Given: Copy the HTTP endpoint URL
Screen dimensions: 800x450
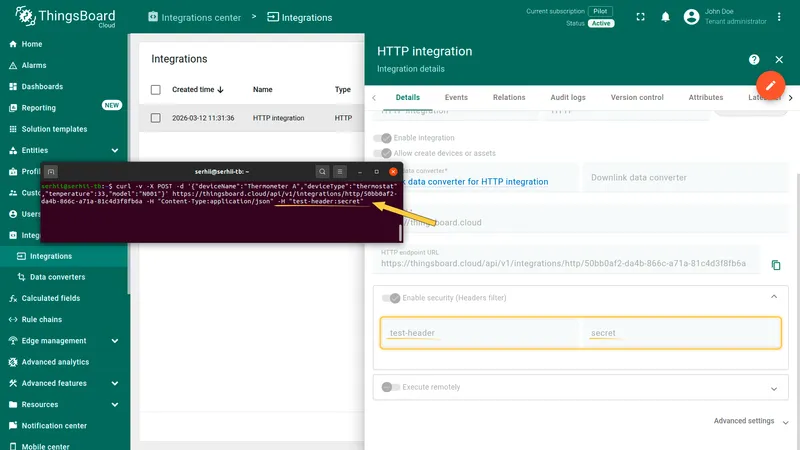Looking at the screenshot, I should pyautogui.click(x=776, y=265).
